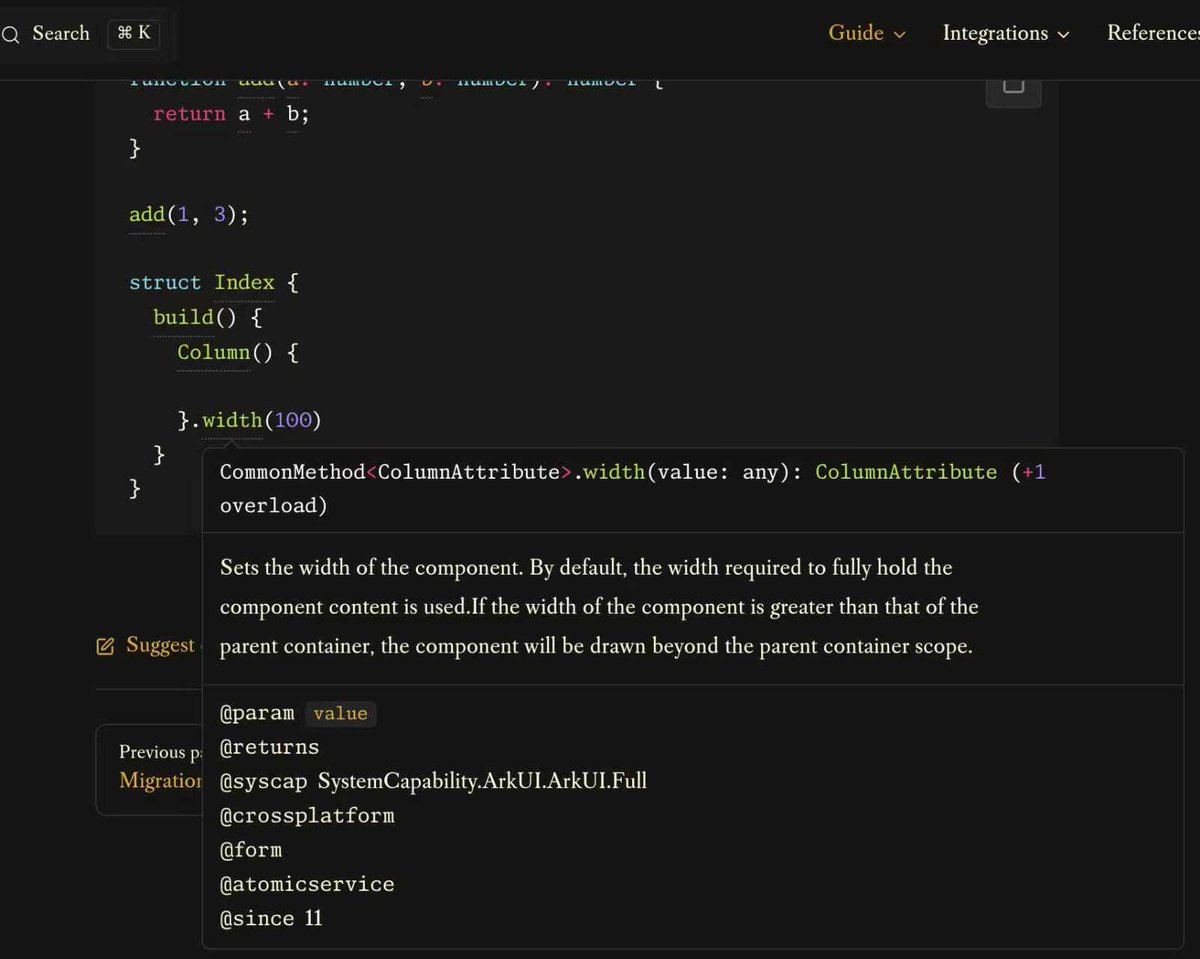Click the search magnifier icon

(x=10, y=34)
